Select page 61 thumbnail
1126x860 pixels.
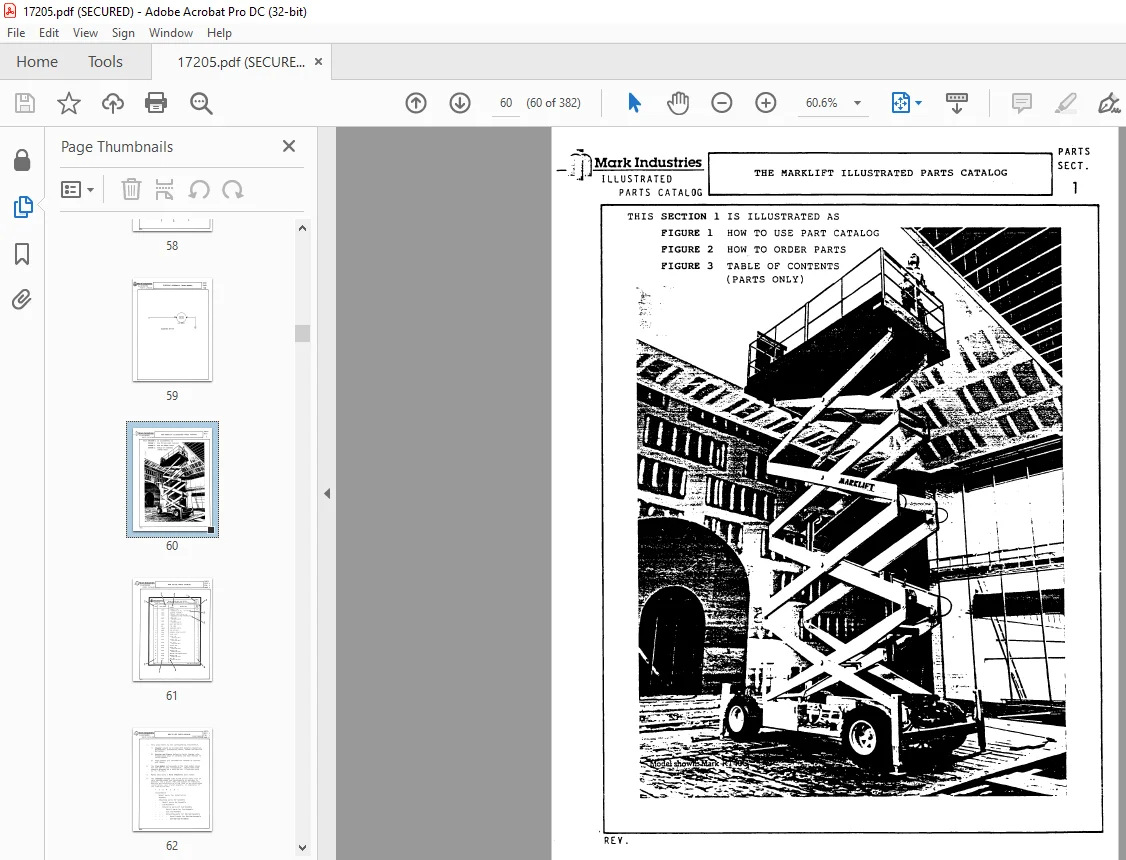coord(172,630)
